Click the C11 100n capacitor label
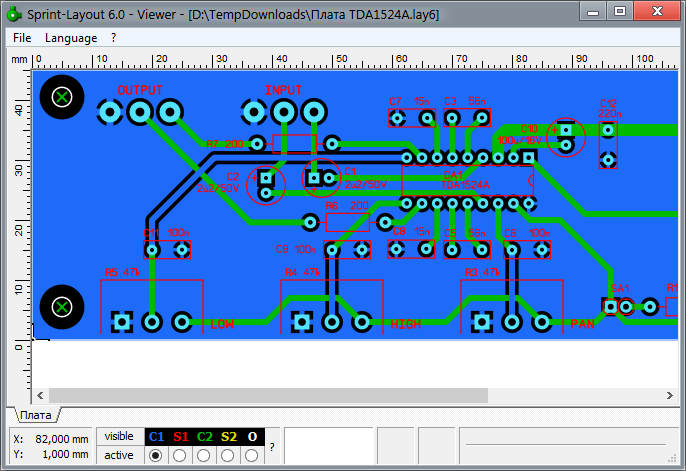 167,233
